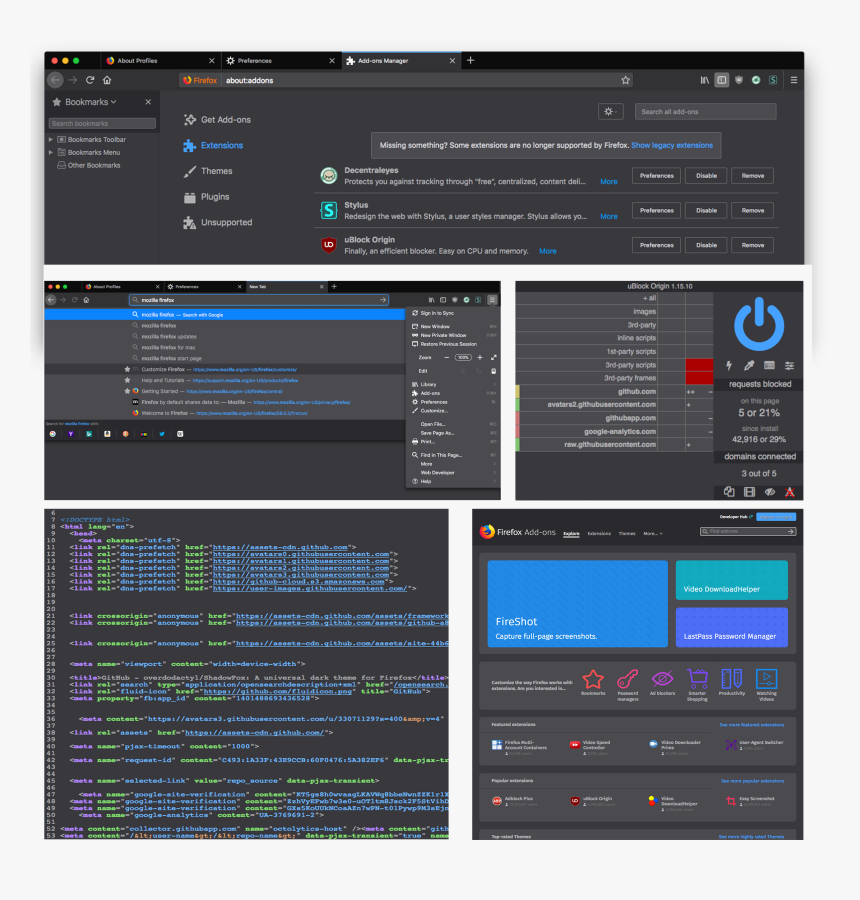This screenshot has width=860, height=900.
Task: Choose Customize... in Firefox menu
Action: click(x=453, y=411)
